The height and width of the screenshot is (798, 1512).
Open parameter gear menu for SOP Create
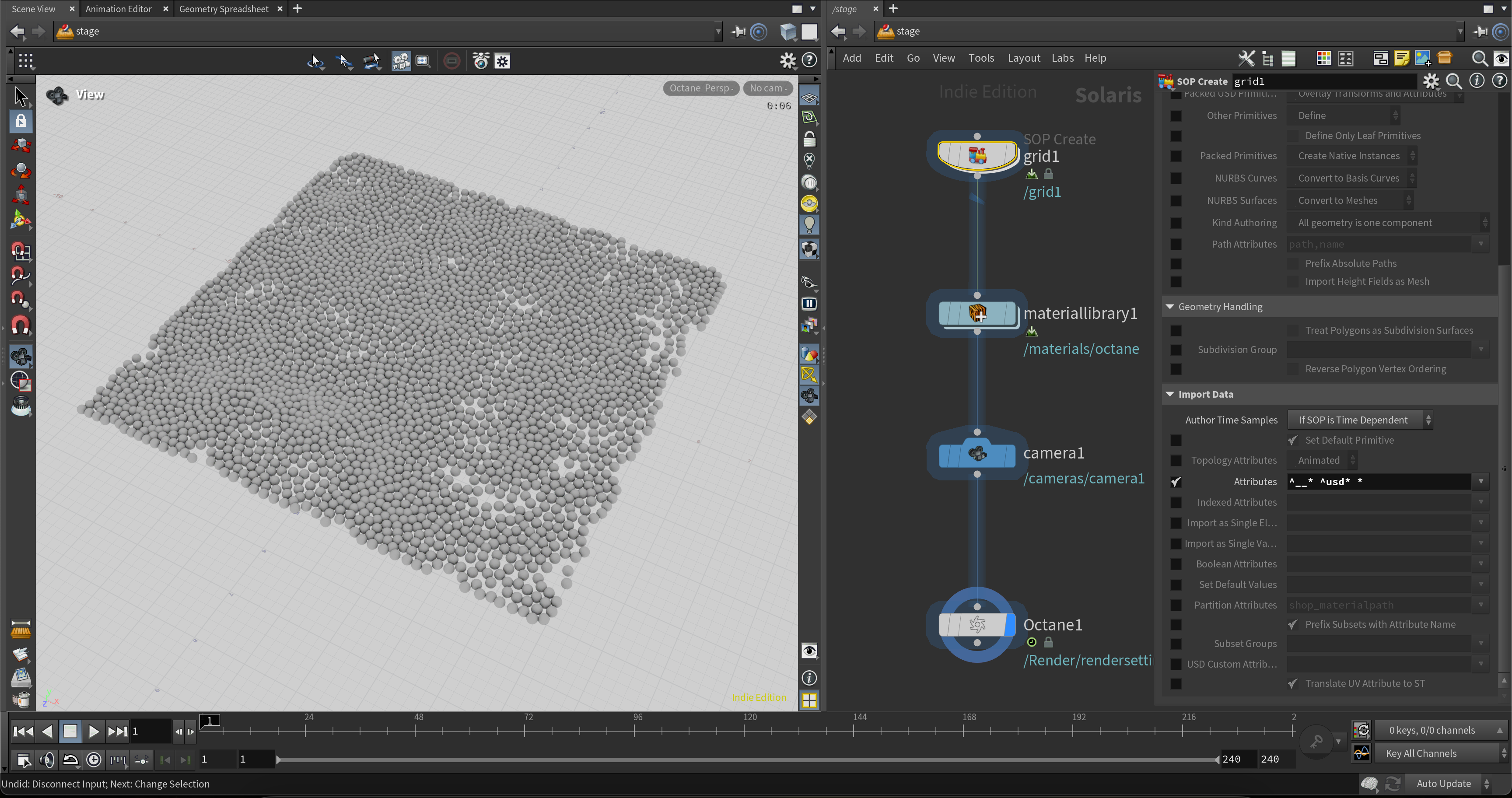pos(1431,81)
